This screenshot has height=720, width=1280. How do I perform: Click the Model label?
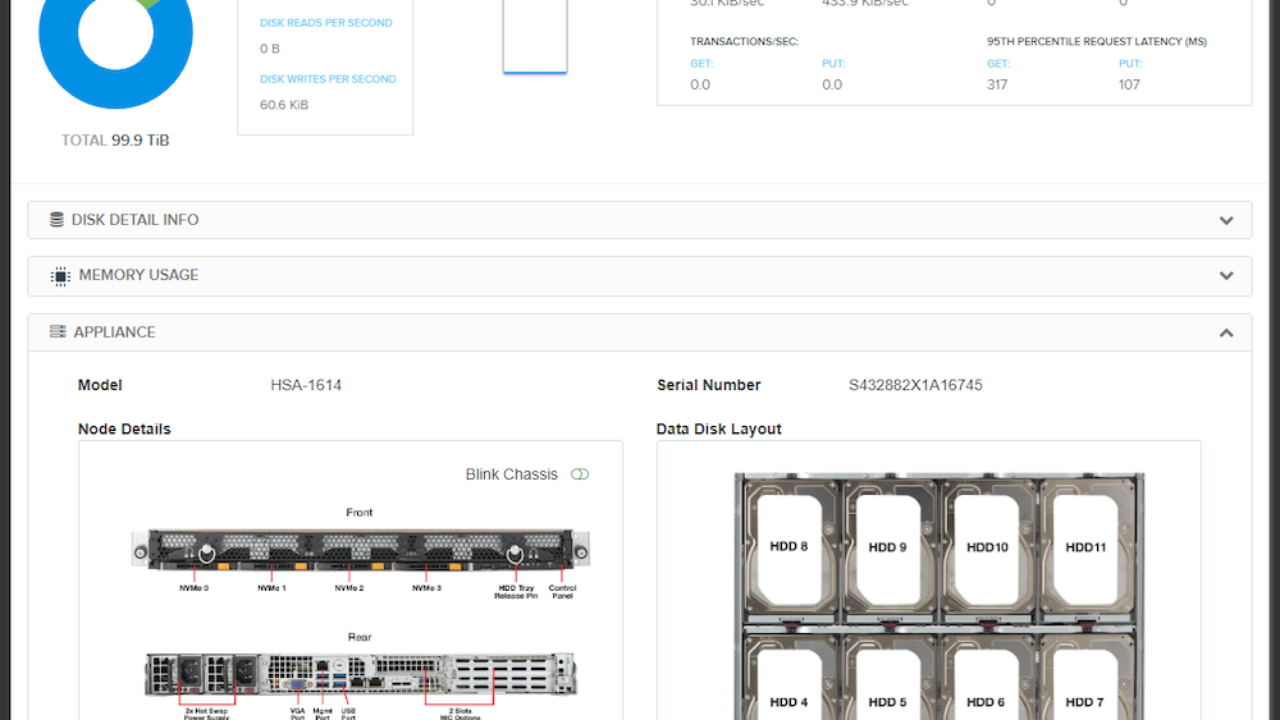click(100, 385)
